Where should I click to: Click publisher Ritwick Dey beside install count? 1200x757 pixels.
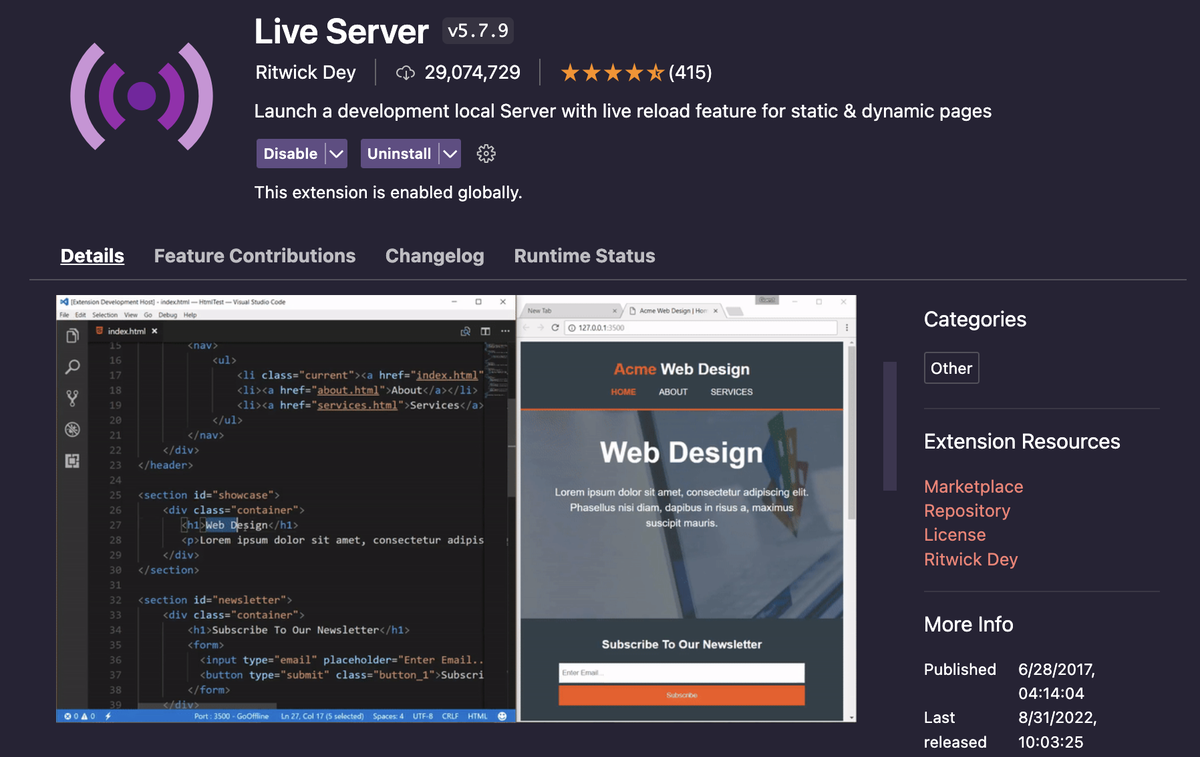(x=305, y=72)
